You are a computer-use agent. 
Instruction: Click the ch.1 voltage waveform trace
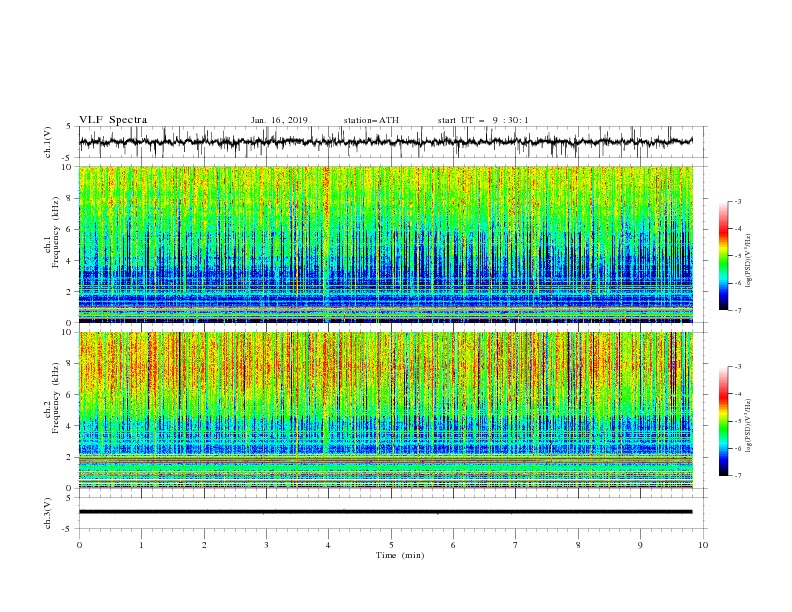[x=386, y=142]
